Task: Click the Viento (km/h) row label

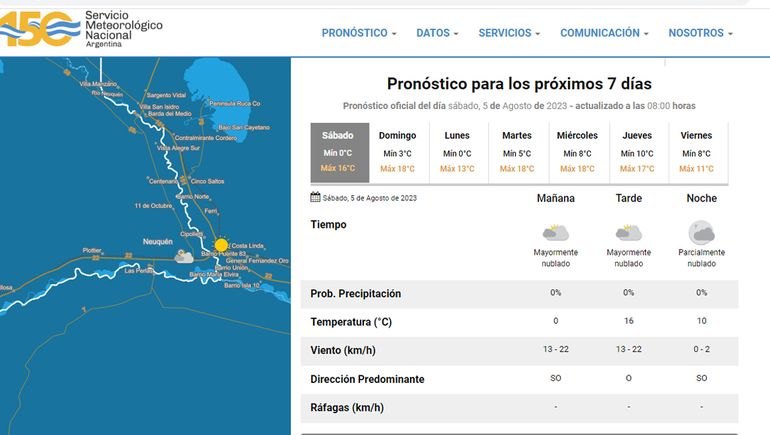Action: click(343, 351)
